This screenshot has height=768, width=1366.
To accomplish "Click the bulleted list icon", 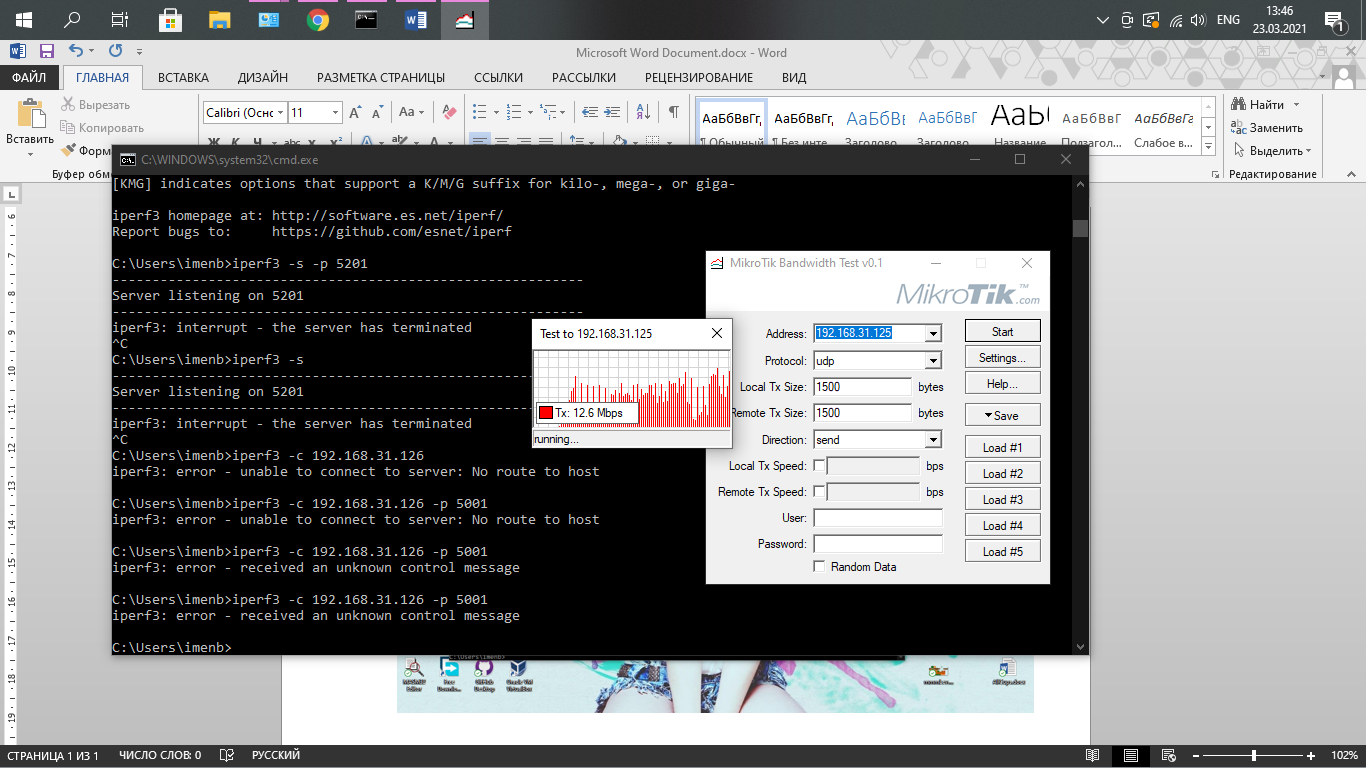I will tap(480, 112).
